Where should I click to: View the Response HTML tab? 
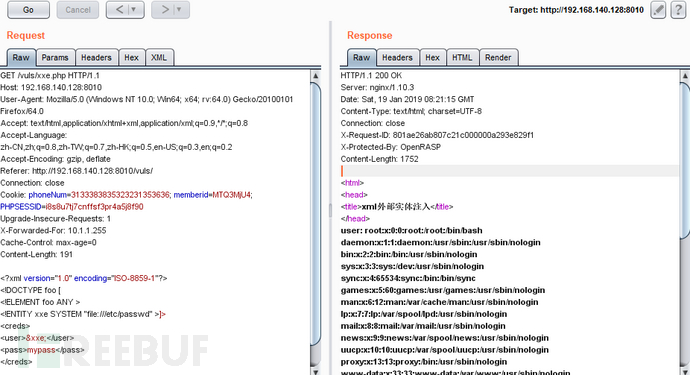(462, 58)
